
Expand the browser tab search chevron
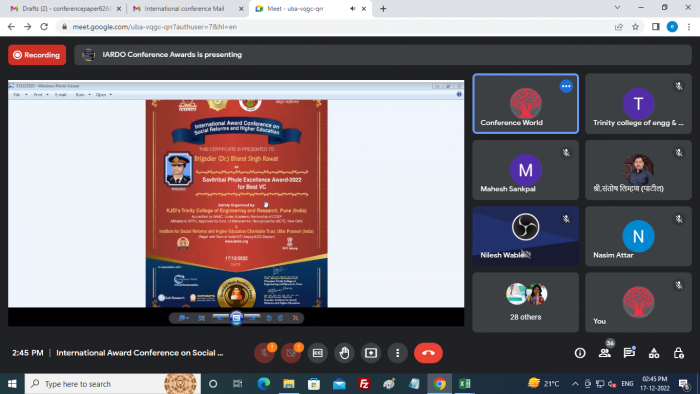pyautogui.click(x=617, y=8)
